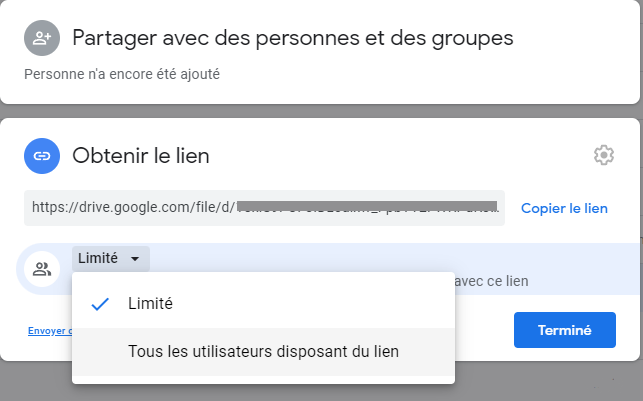The height and width of the screenshot is (401, 643).
Task: Open the Envoyer link at bottom left
Action: (50, 331)
